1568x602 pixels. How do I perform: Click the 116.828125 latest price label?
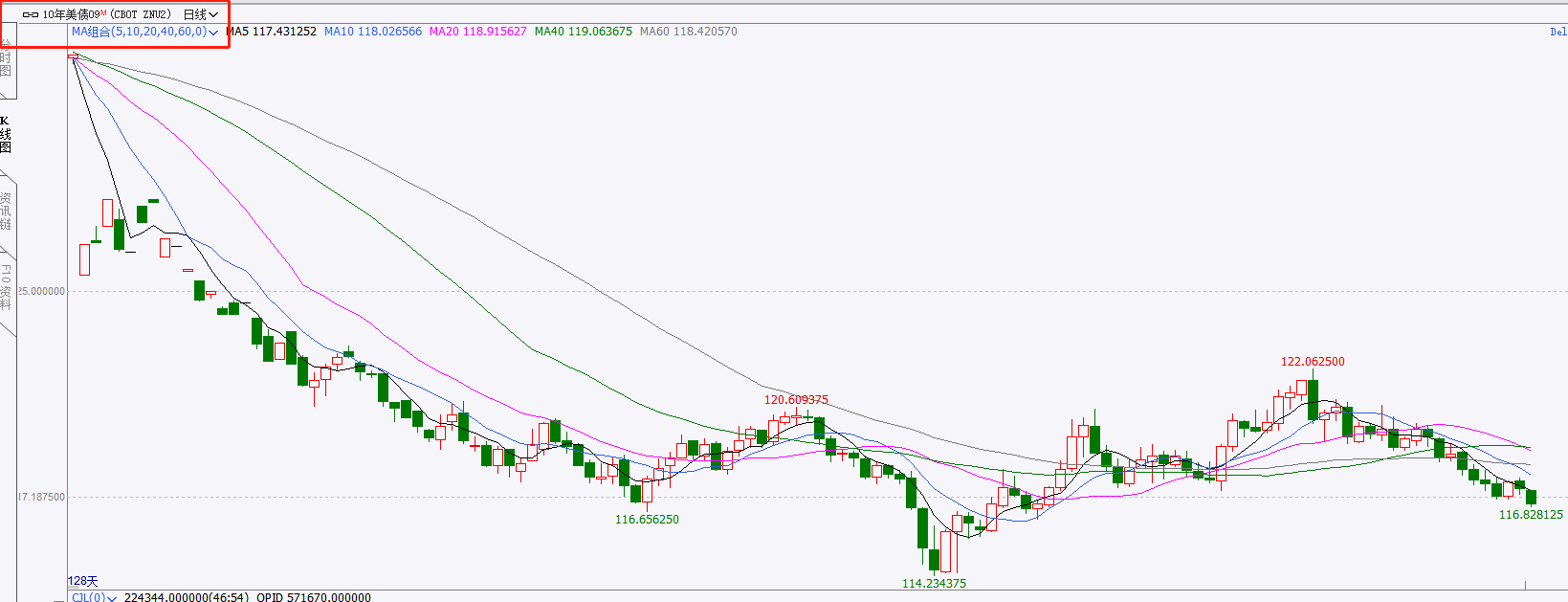tap(1531, 515)
